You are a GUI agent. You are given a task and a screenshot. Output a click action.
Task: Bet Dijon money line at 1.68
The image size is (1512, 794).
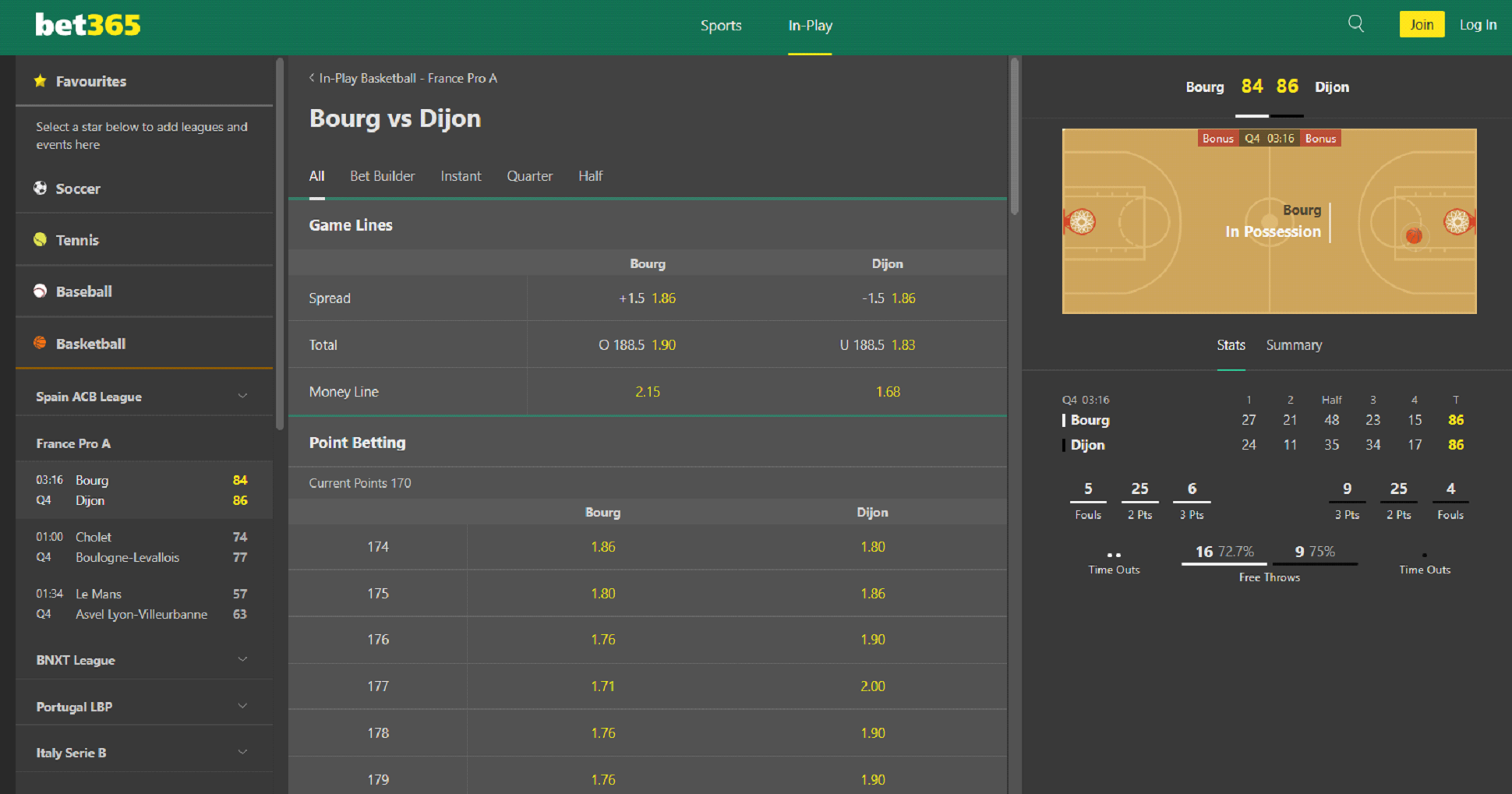pyautogui.click(x=888, y=391)
